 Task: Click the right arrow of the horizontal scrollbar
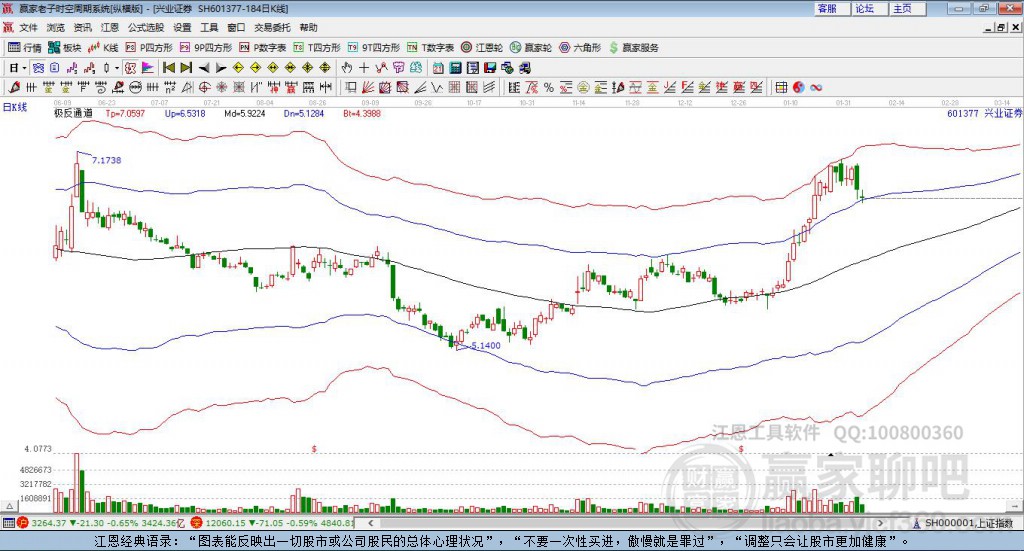point(880,523)
